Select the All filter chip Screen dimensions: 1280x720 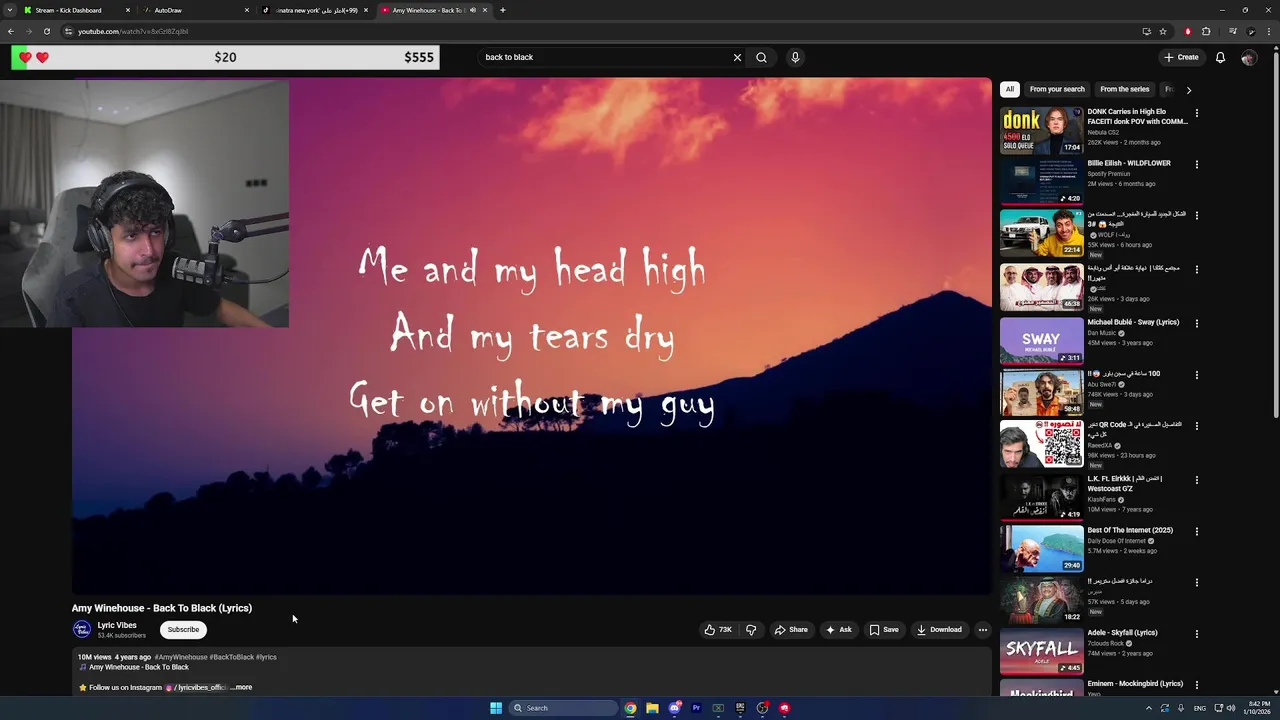(1010, 89)
